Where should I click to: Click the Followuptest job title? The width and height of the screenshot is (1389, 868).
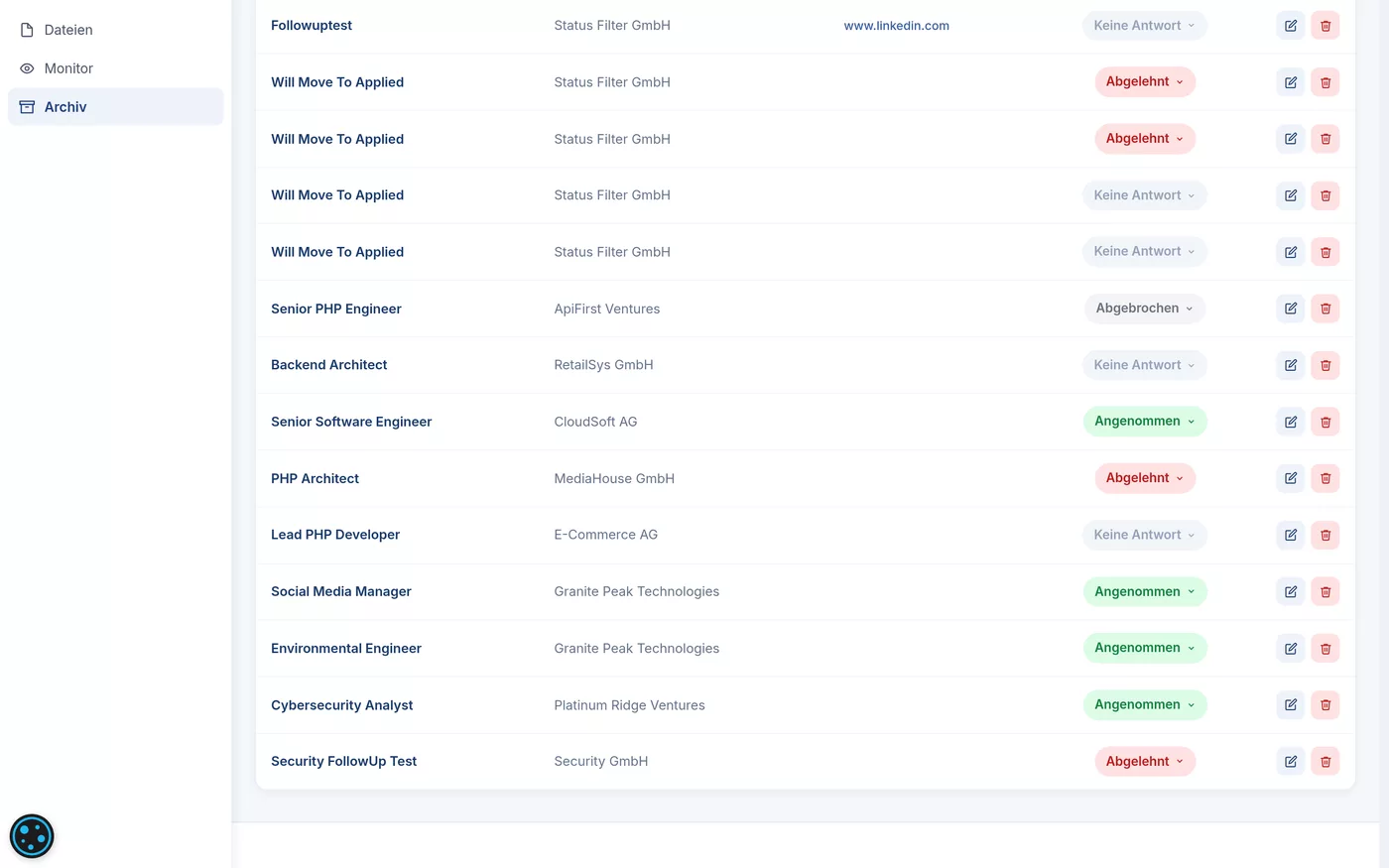click(x=312, y=26)
